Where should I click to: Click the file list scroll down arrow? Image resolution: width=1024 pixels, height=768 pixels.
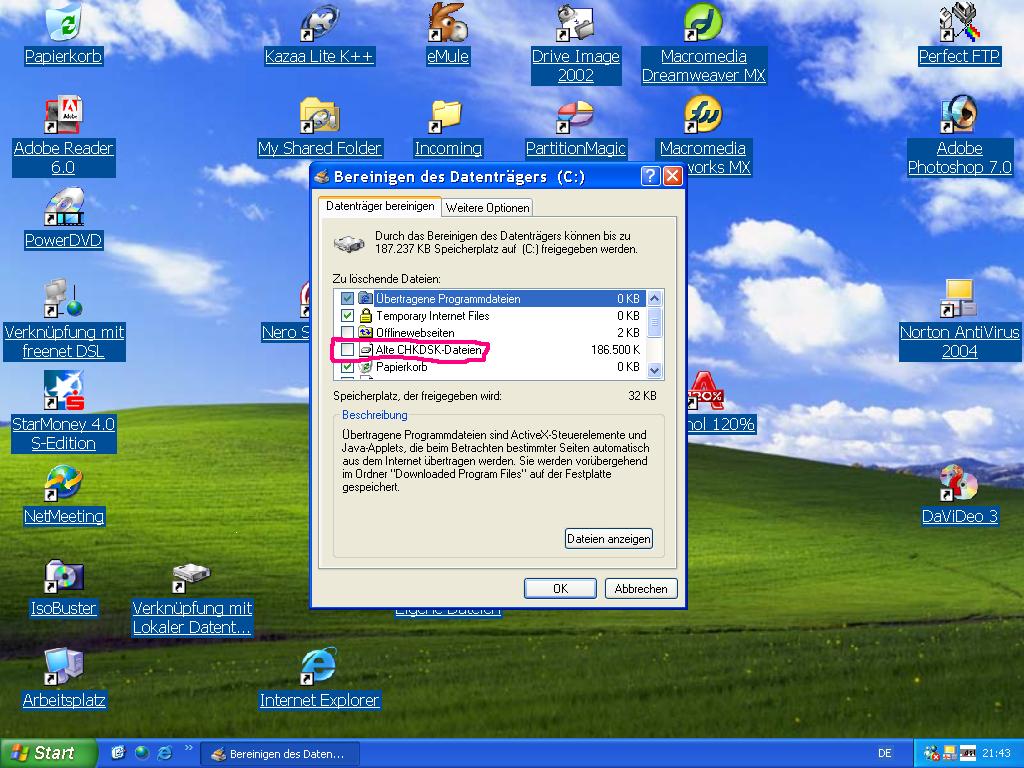pos(654,370)
